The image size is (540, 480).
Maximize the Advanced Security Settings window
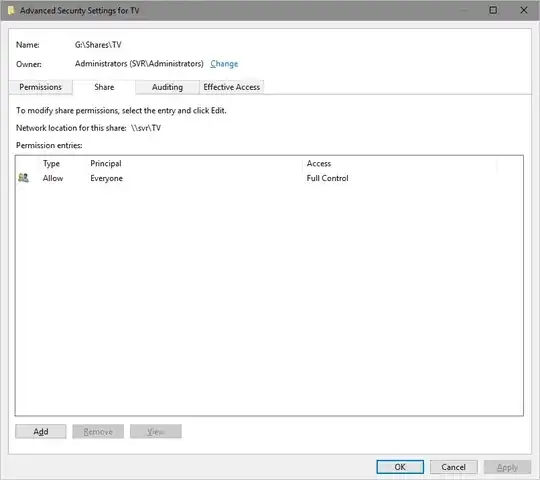[493, 10]
